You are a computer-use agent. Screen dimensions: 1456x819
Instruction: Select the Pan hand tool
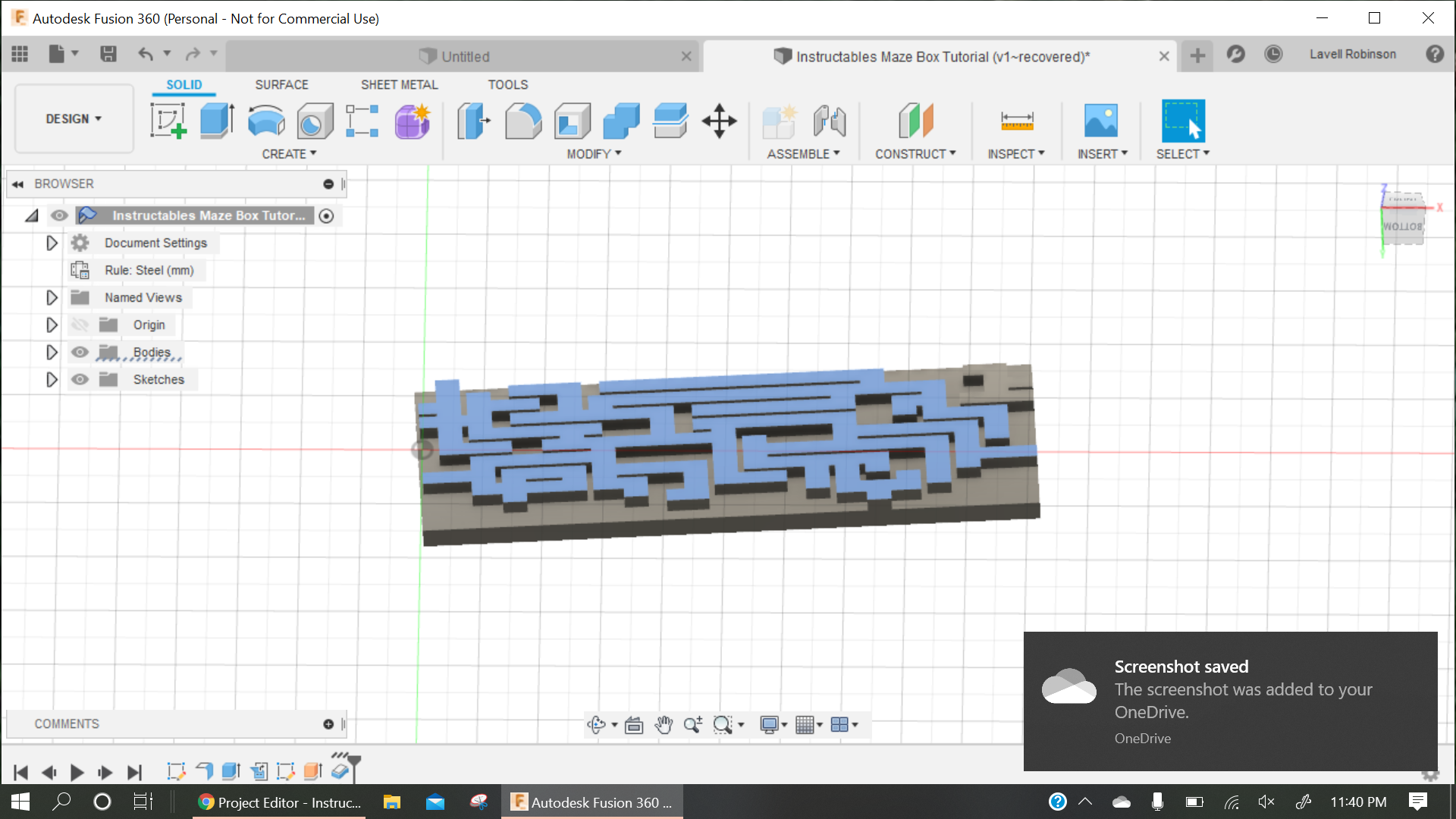(x=664, y=725)
